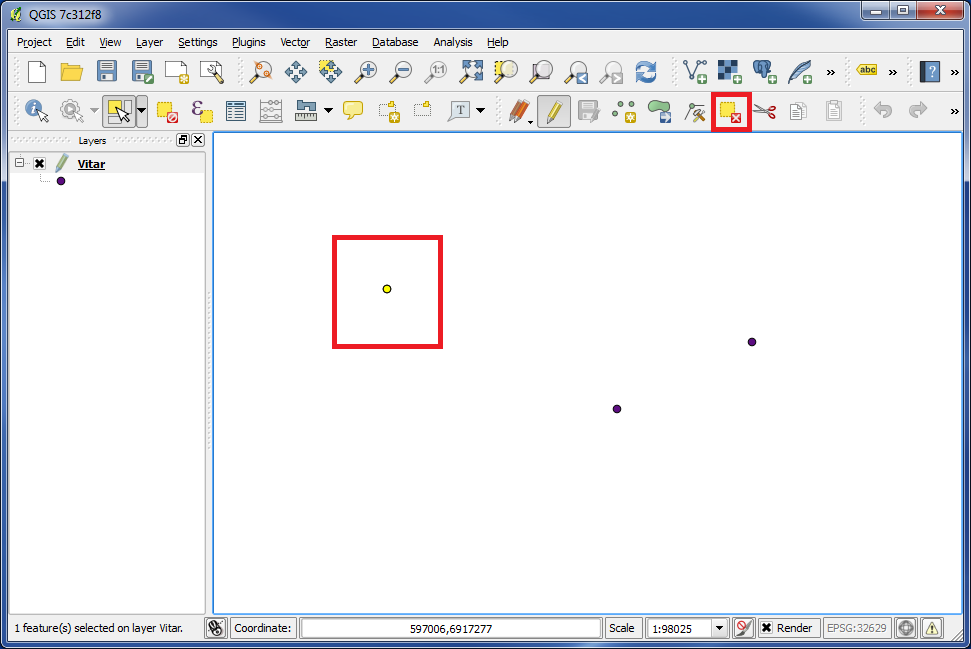Add a vector layer
The width and height of the screenshot is (971, 649).
tap(695, 72)
